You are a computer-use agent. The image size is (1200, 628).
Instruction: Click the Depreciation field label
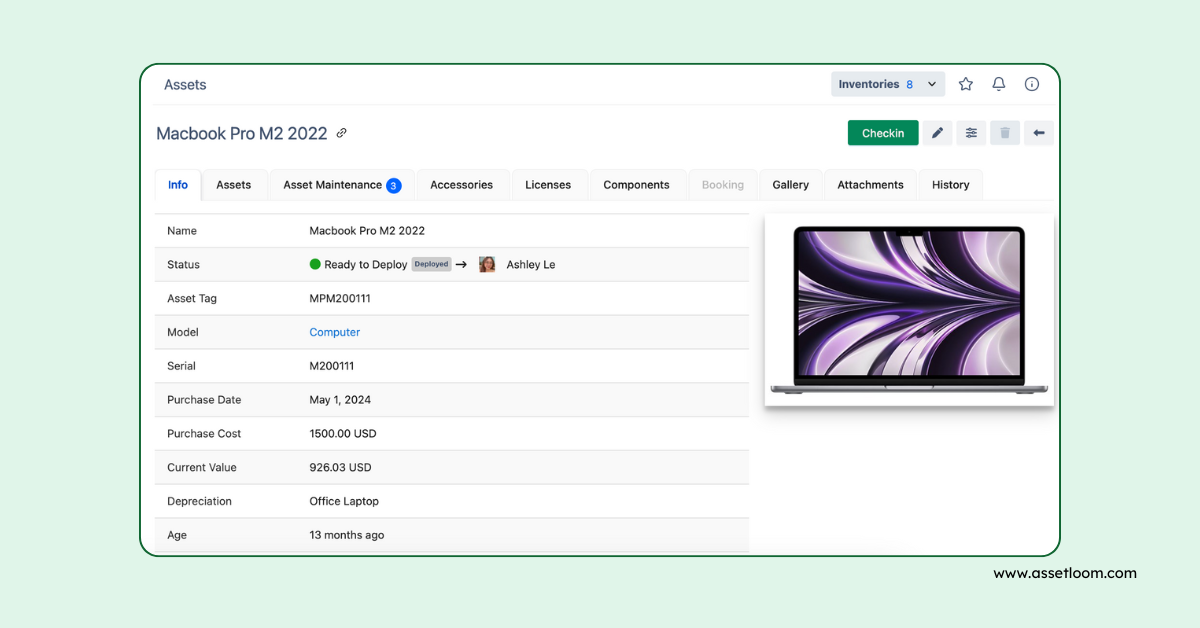200,502
